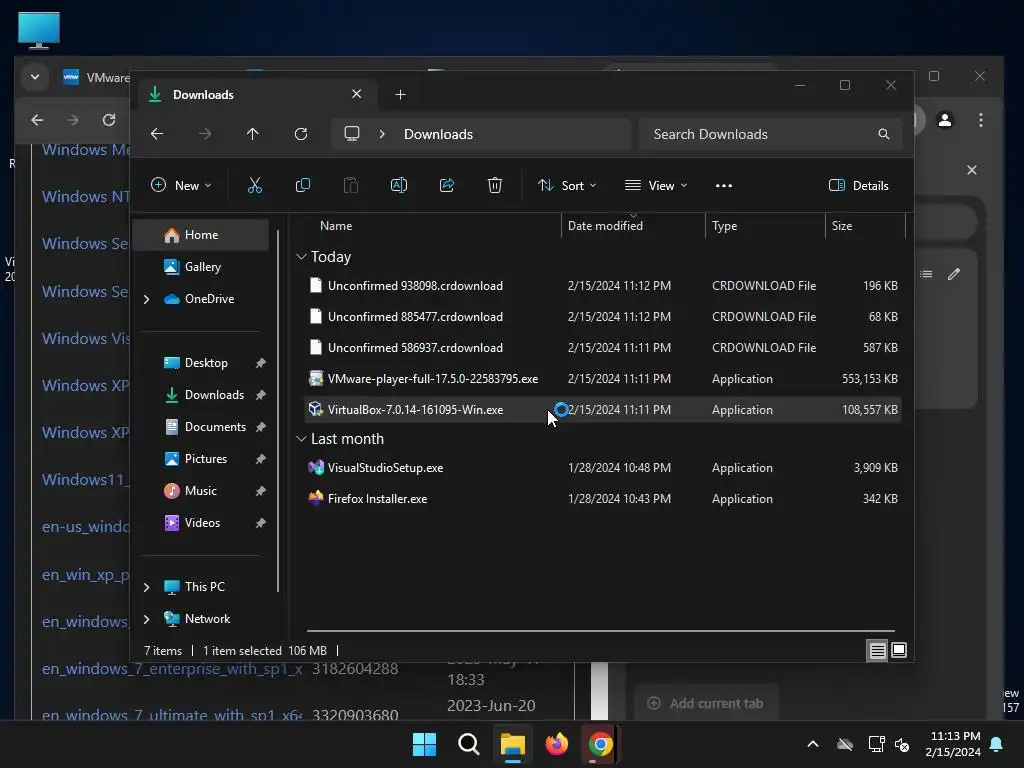Open Gallery in the navigation pane

pyautogui.click(x=201, y=267)
